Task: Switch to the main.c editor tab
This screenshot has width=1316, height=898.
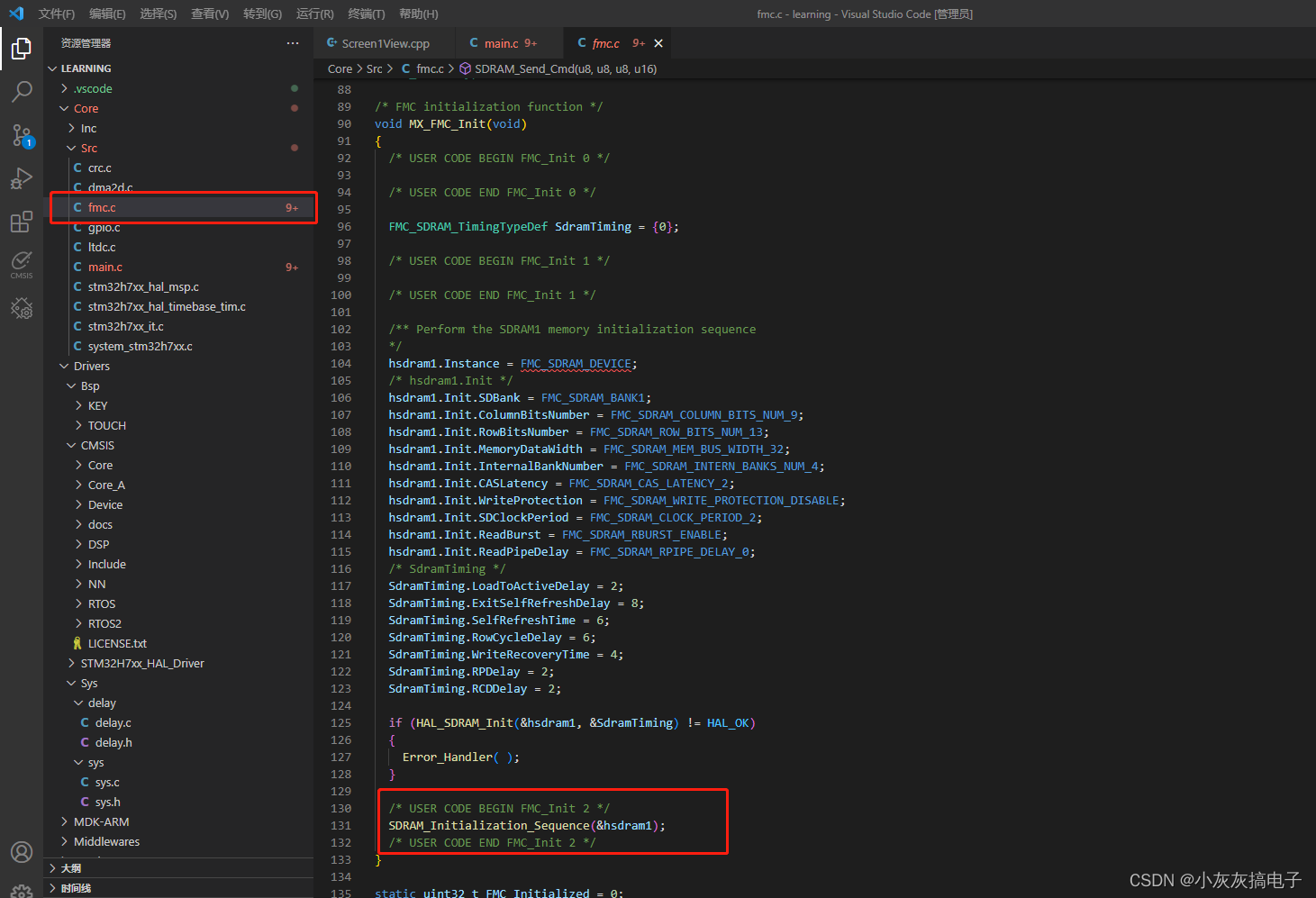Action: 501,43
